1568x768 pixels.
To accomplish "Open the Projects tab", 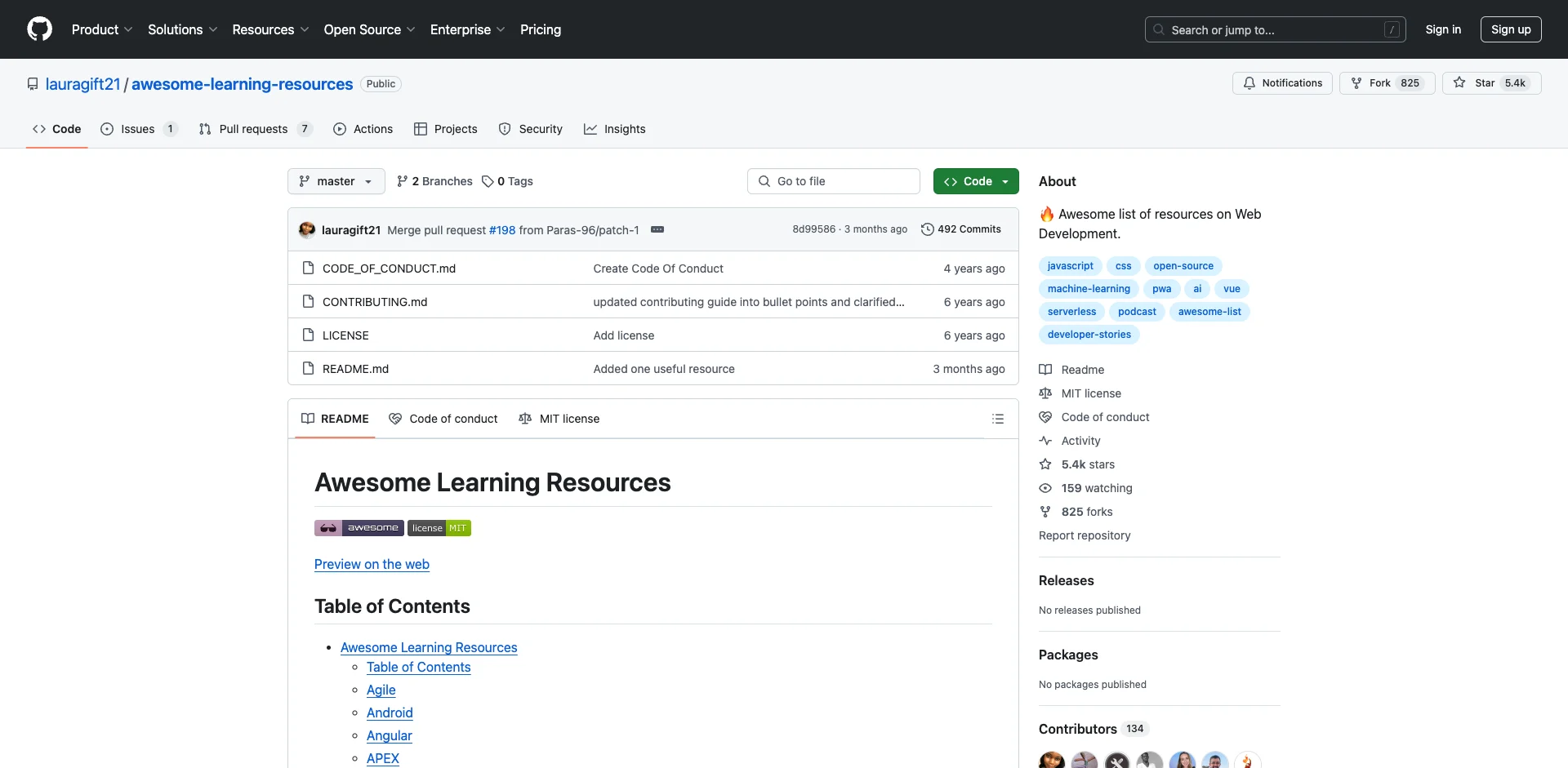I will click(445, 129).
